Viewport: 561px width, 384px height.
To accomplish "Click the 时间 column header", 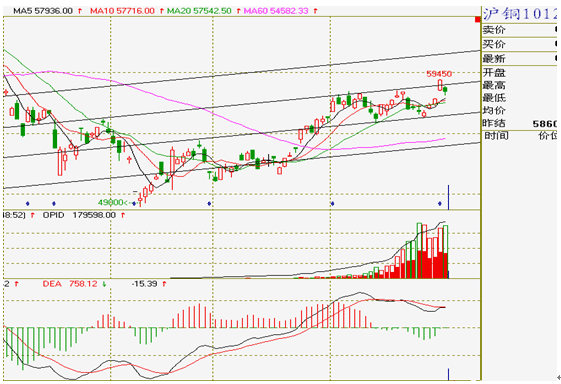I will [496, 136].
